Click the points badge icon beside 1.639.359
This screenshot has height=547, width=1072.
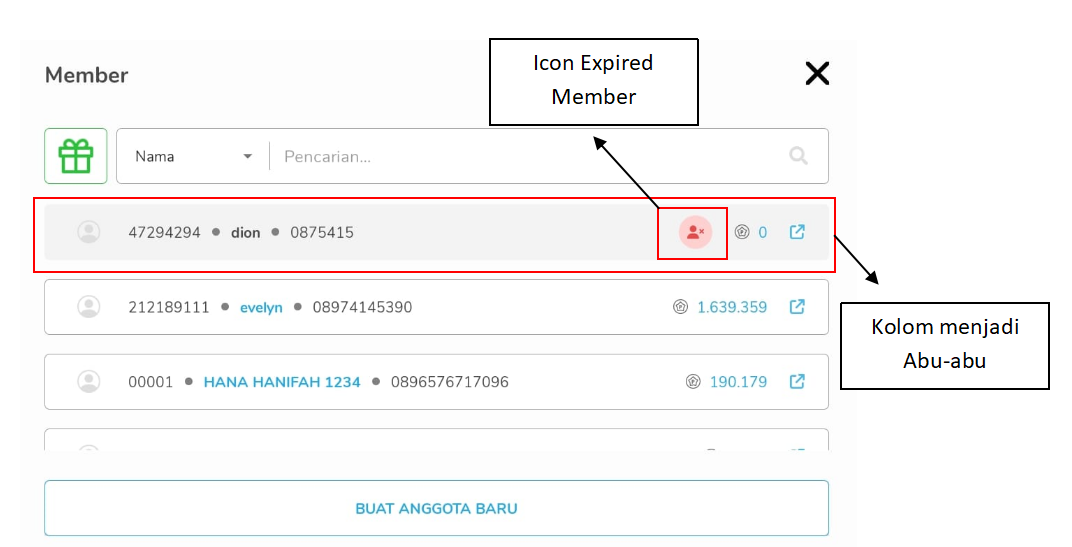coord(680,307)
